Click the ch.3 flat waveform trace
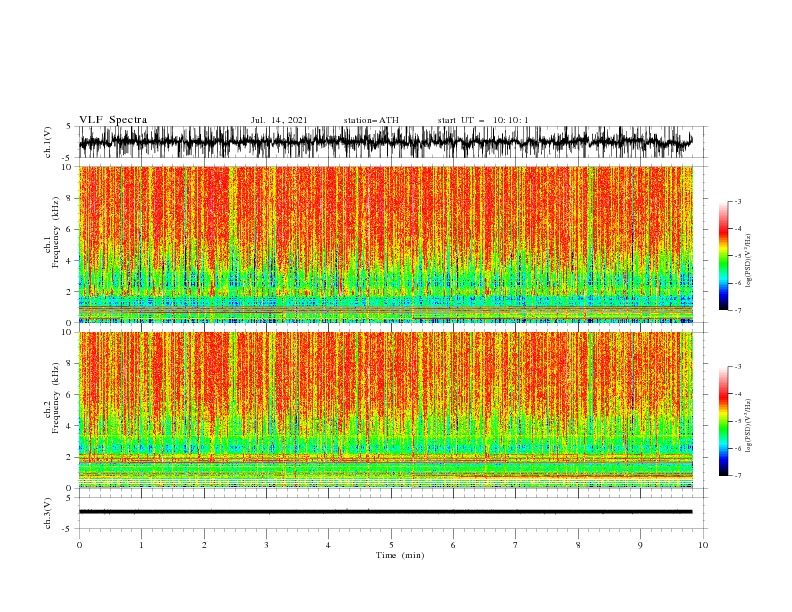792x612 pixels. pyautogui.click(x=385, y=512)
